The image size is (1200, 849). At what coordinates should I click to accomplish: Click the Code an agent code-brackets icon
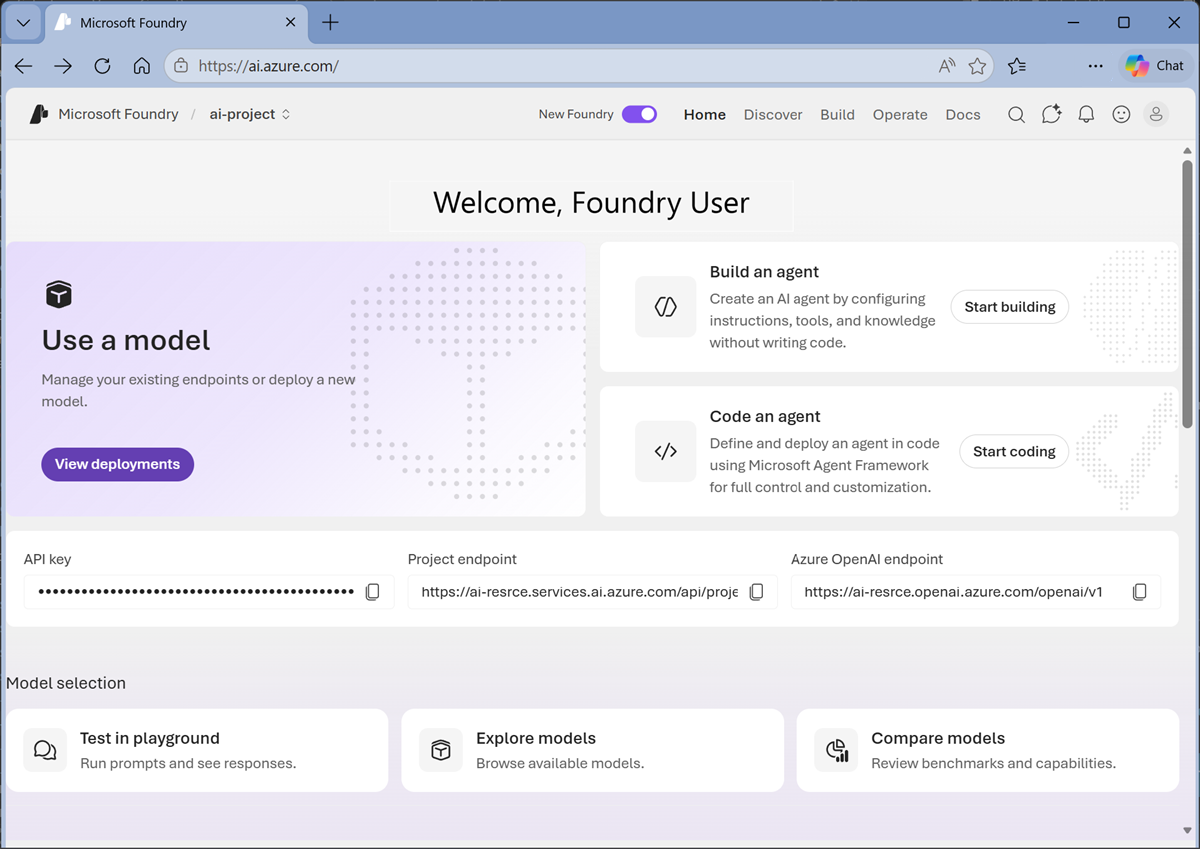point(666,452)
